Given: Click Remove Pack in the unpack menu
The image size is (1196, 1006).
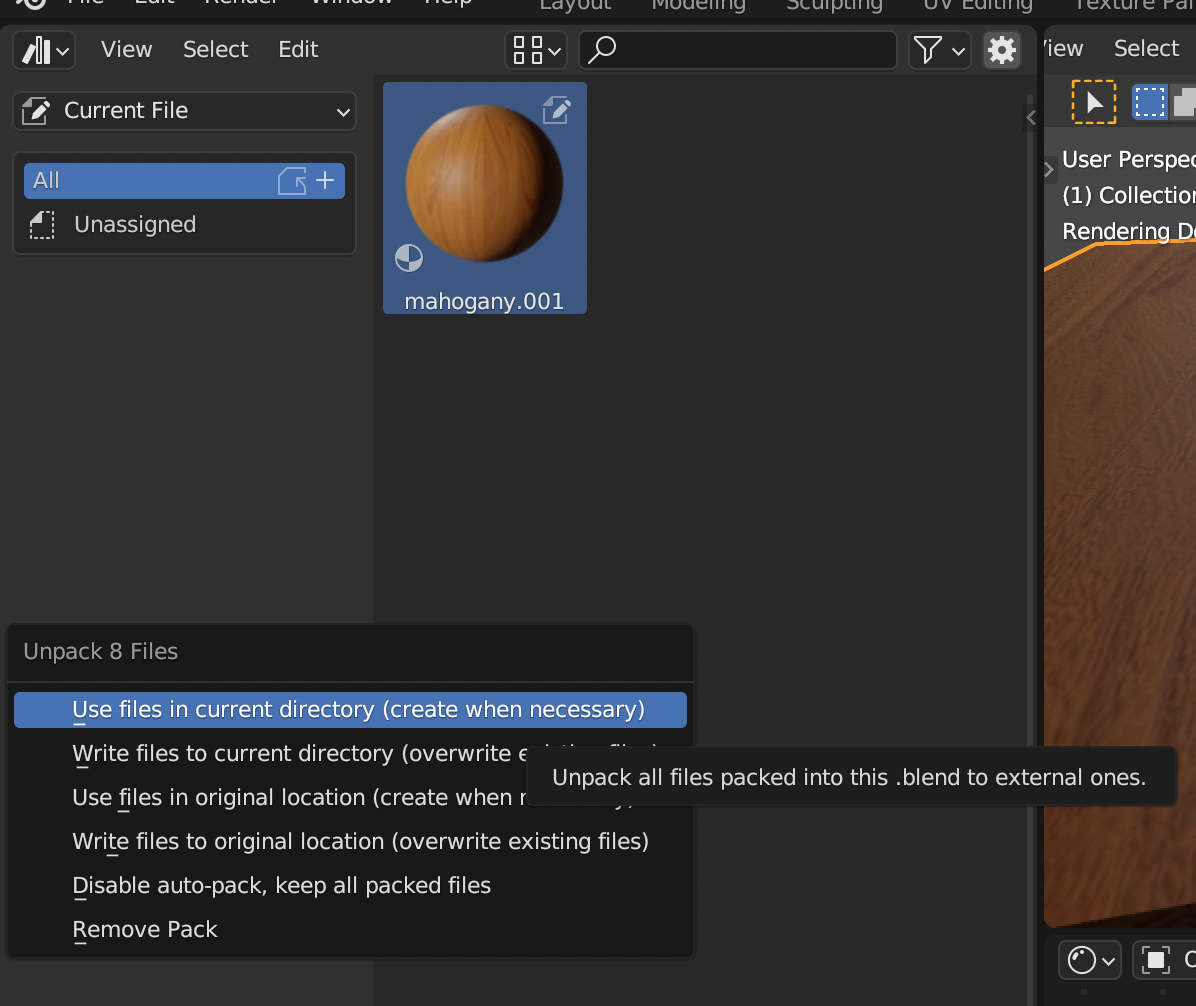Looking at the screenshot, I should [145, 930].
